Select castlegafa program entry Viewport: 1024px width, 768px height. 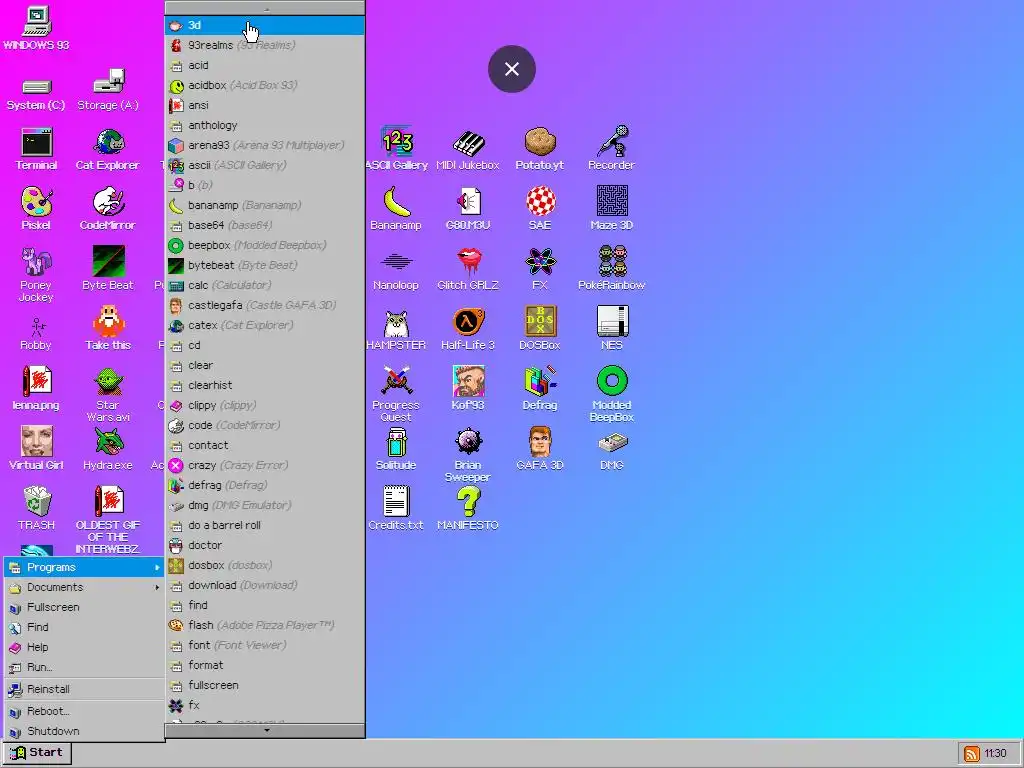[x=264, y=305]
